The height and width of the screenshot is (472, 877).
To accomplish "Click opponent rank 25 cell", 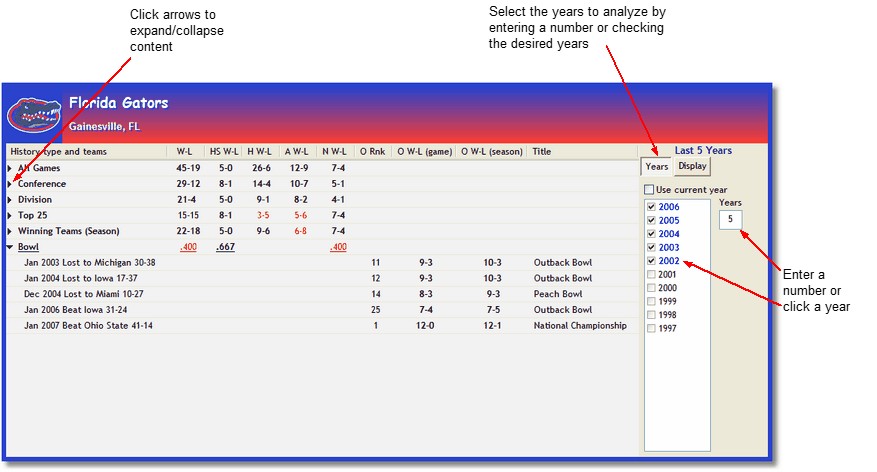I will click(x=375, y=309).
